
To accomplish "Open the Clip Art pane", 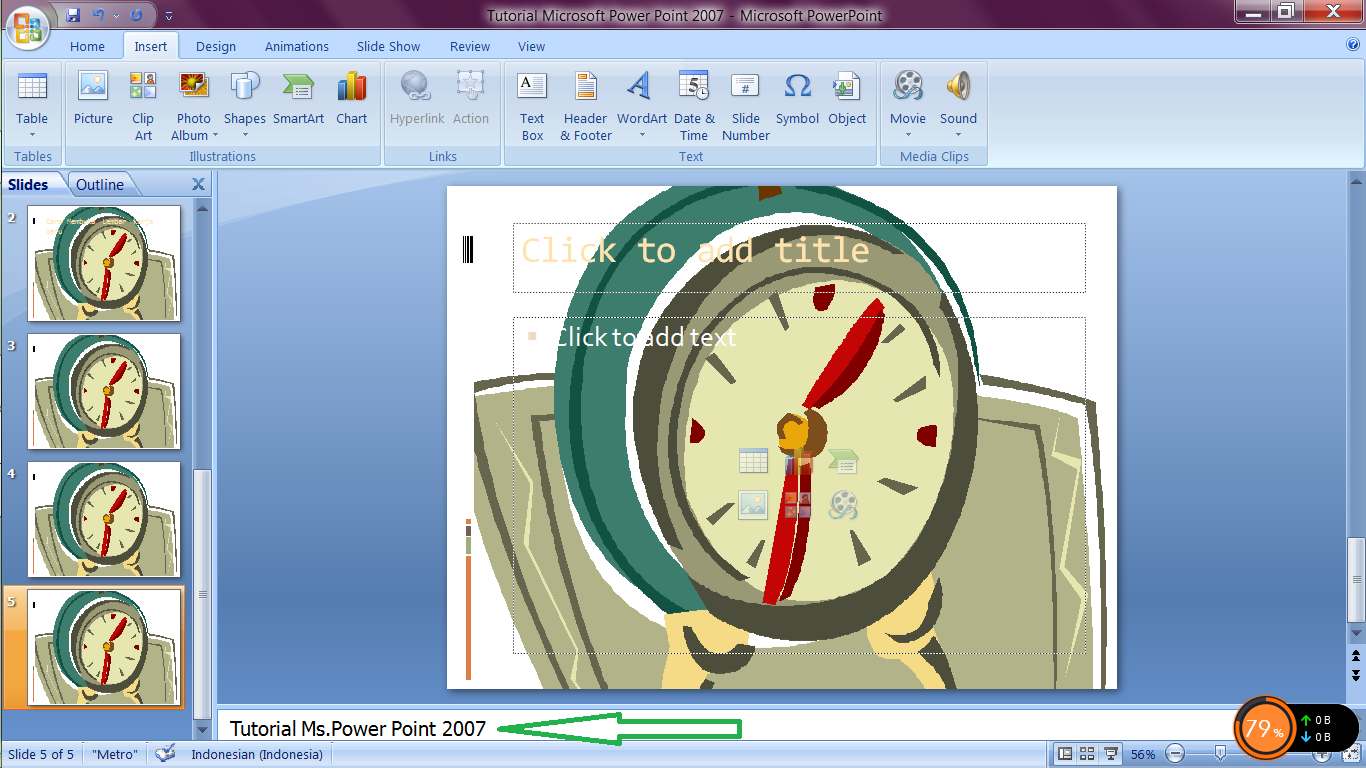I will tap(142, 100).
